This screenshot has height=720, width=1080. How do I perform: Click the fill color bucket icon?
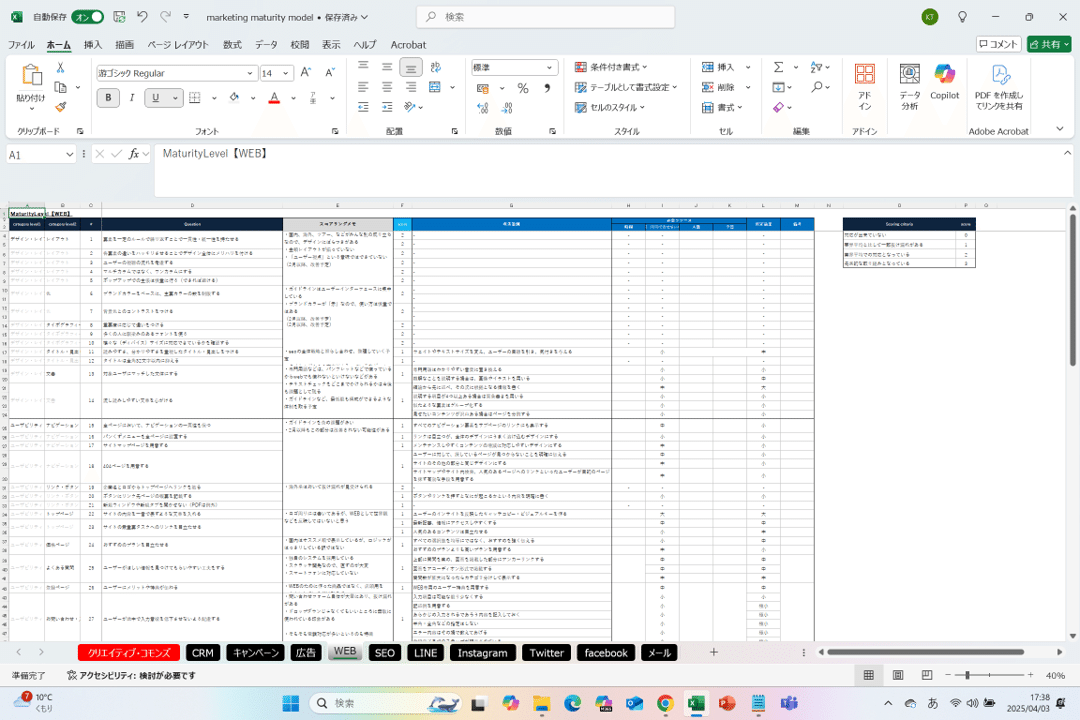pyautogui.click(x=234, y=98)
